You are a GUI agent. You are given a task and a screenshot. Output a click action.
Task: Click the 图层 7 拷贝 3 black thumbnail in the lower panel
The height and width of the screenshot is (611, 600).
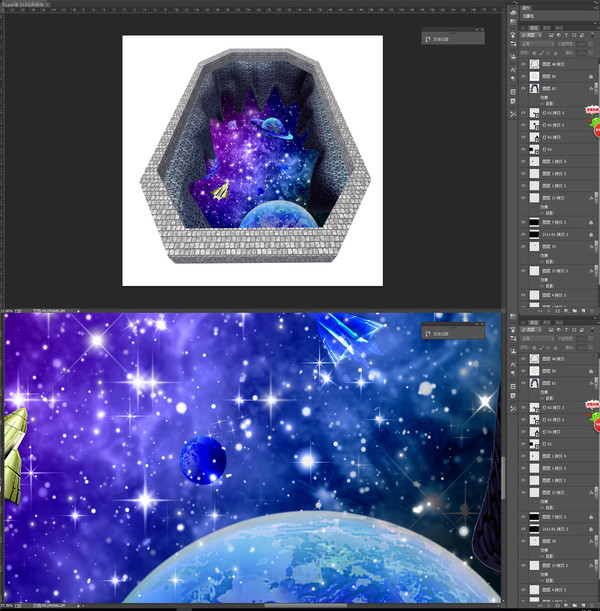click(534, 517)
